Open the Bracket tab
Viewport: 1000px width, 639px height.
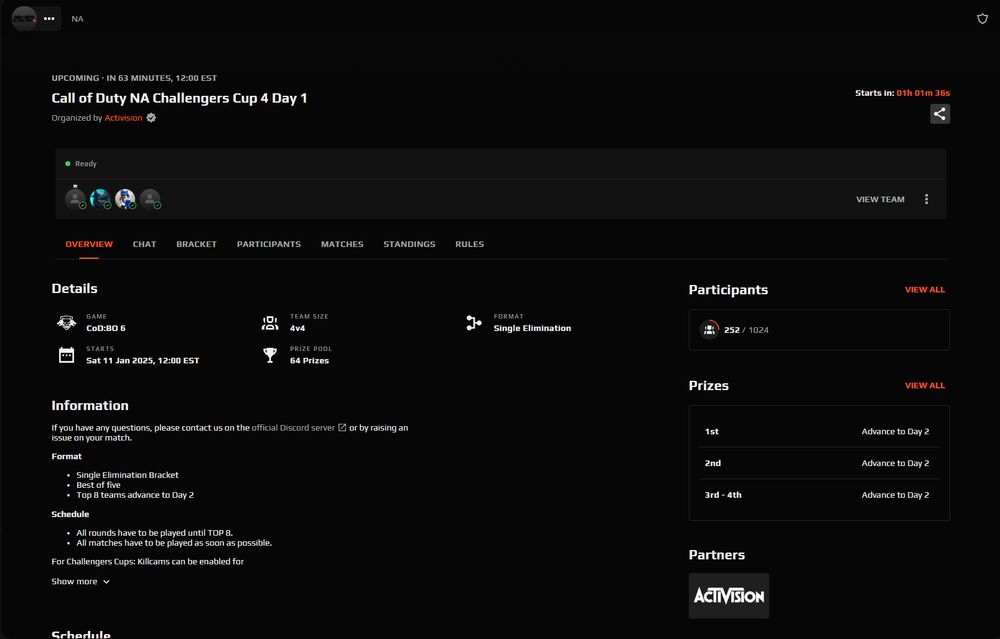point(196,244)
